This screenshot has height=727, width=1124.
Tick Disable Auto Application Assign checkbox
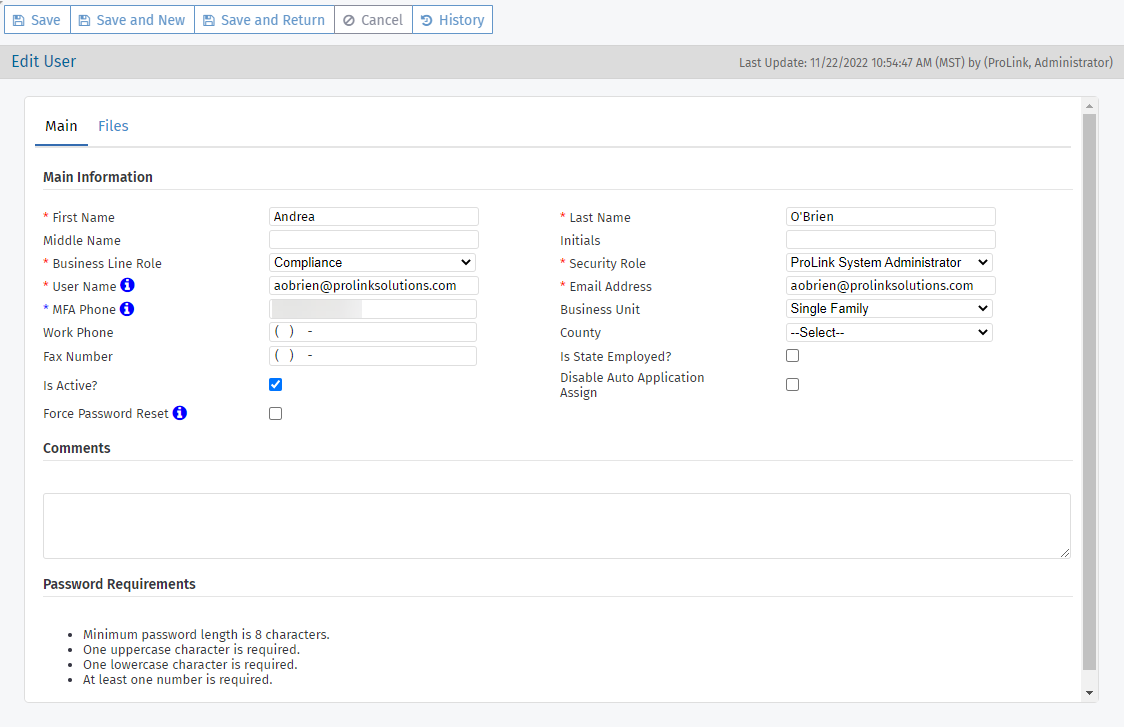point(793,385)
